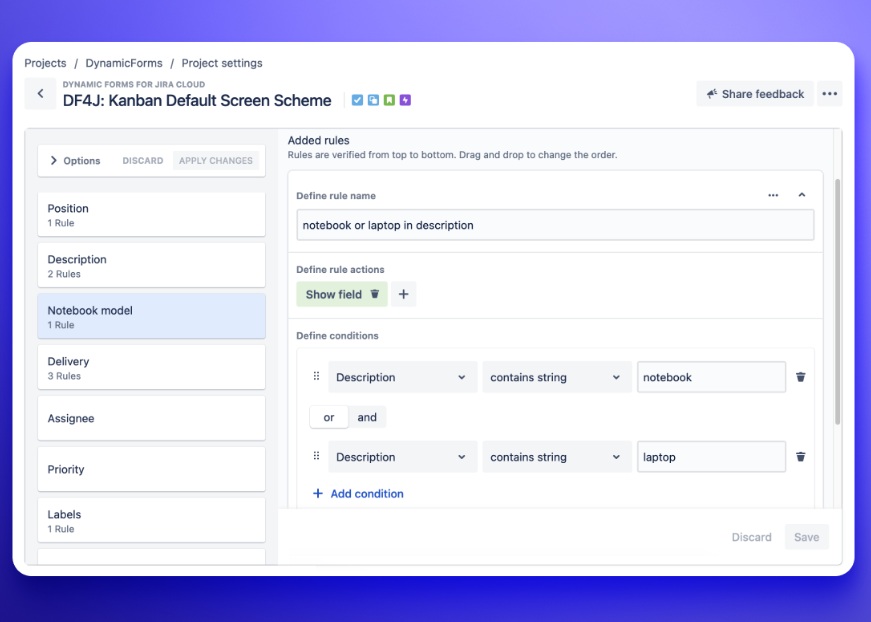Viewport: 871px width, 622px height.
Task: Open the 'contains string' operator dropdown
Action: click(556, 377)
